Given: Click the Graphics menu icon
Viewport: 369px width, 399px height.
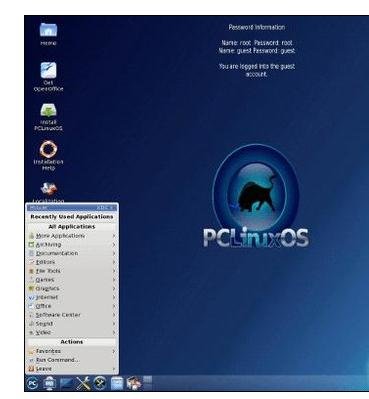Looking at the screenshot, I should coord(31,288).
